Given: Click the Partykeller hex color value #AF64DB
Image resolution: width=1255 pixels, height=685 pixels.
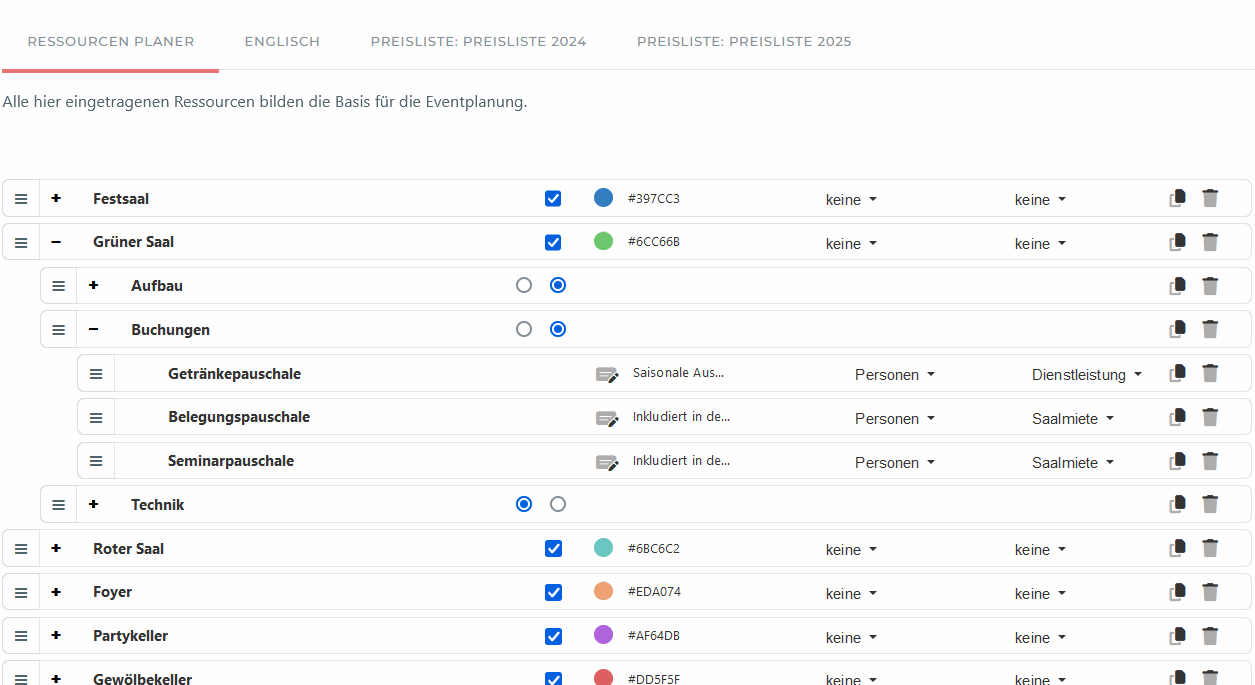Looking at the screenshot, I should coord(654,636).
